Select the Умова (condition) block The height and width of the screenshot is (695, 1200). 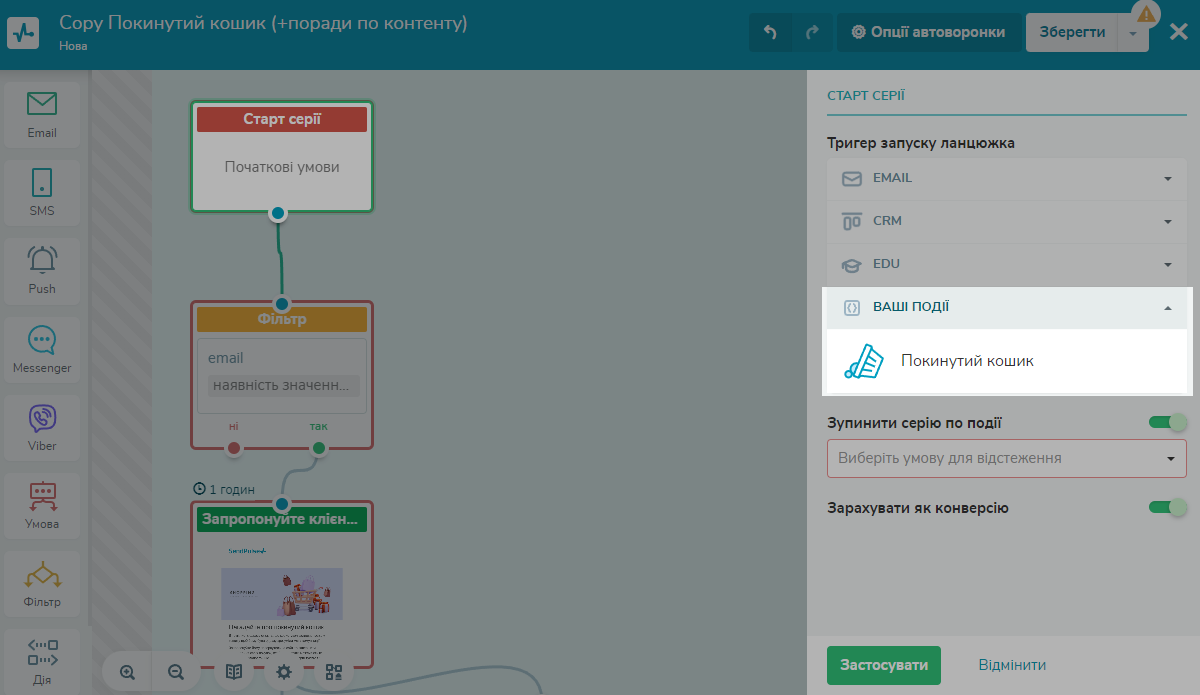pyautogui.click(x=41, y=505)
